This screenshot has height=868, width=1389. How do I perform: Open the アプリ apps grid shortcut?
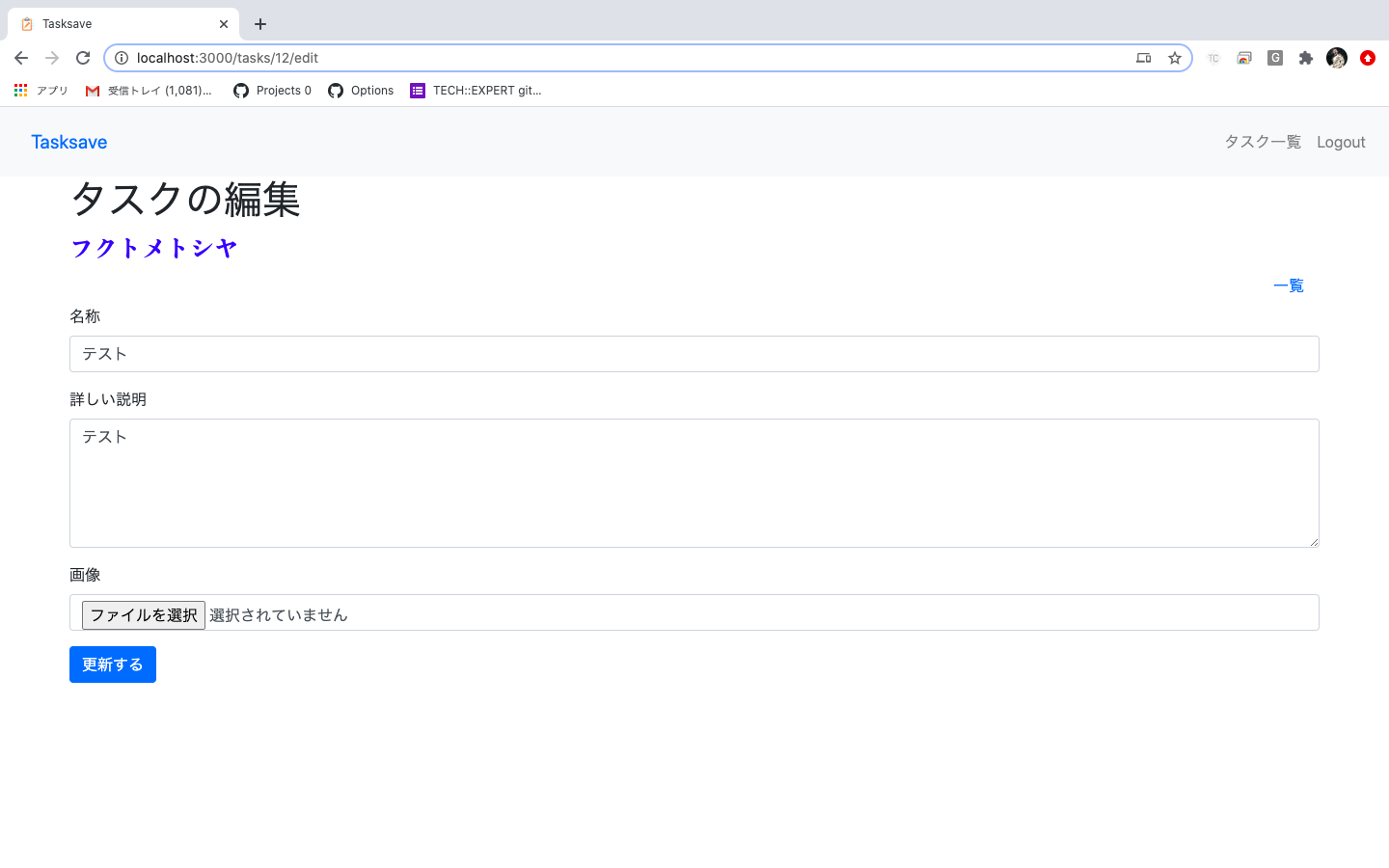pos(41,91)
